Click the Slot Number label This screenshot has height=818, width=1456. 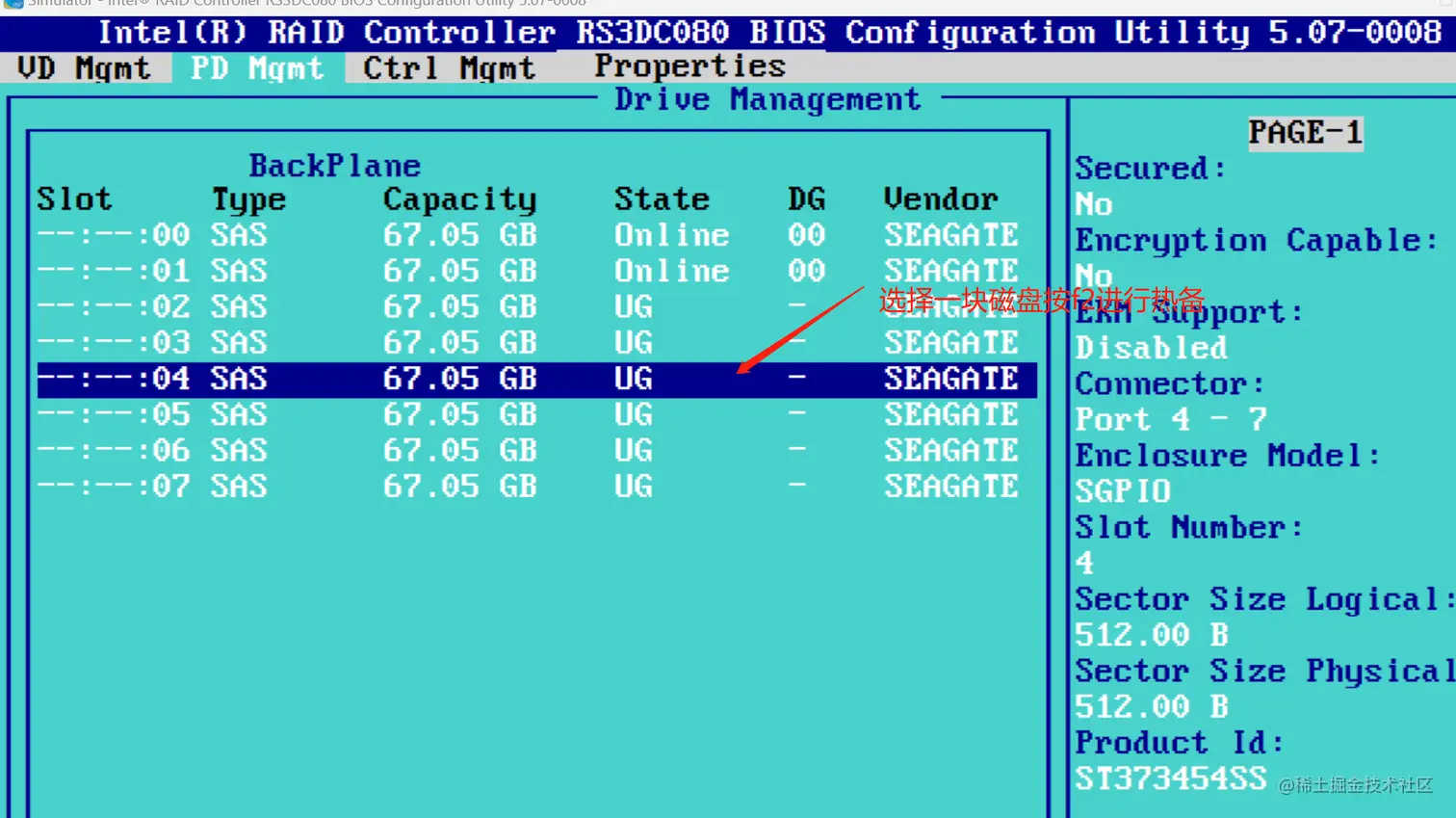(x=1189, y=528)
